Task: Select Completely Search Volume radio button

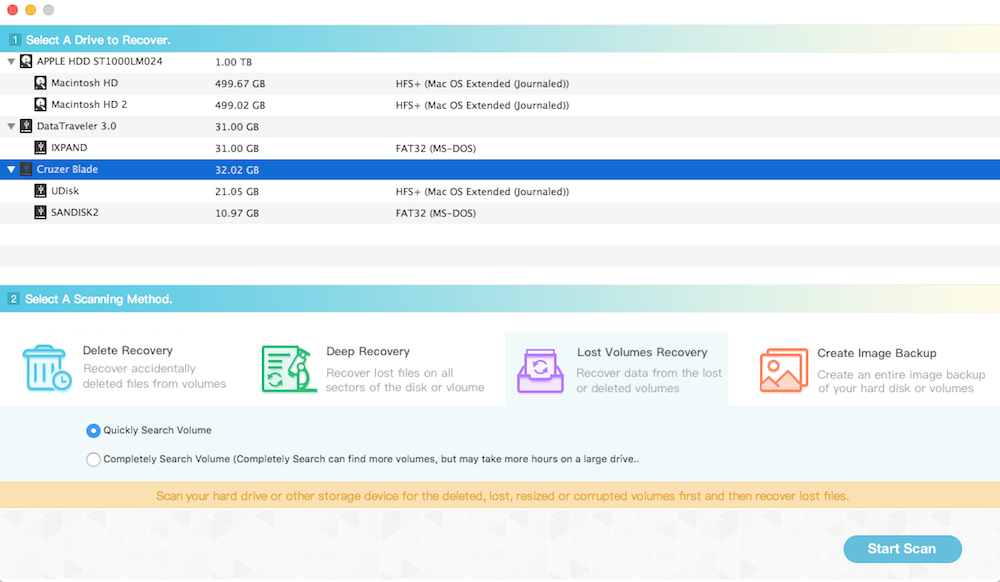Action: (93, 460)
